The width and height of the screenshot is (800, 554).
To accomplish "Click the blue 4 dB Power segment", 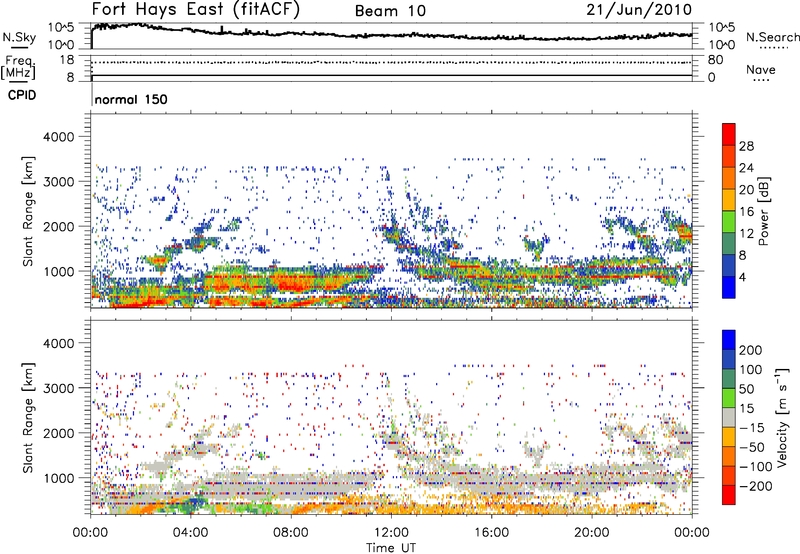I will click(x=729, y=287).
